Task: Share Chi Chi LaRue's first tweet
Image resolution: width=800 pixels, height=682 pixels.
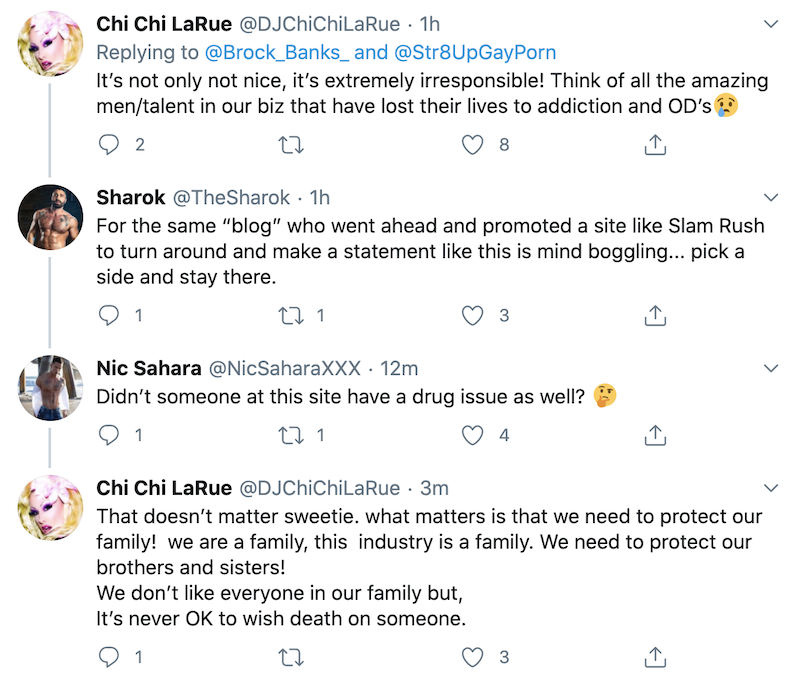Action: (x=654, y=145)
